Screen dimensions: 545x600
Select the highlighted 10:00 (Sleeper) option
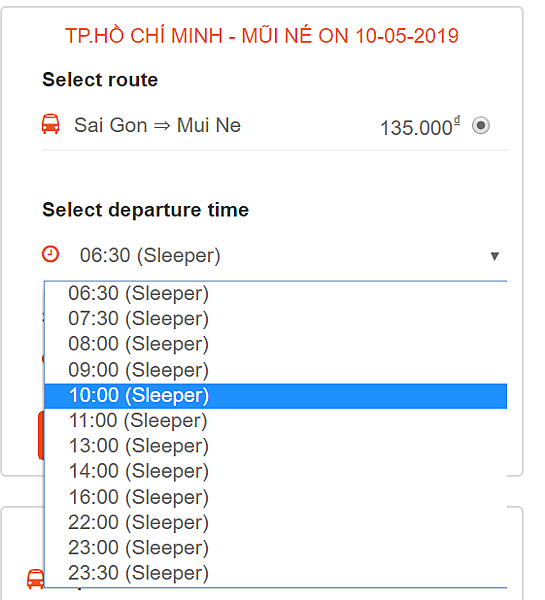(276, 396)
